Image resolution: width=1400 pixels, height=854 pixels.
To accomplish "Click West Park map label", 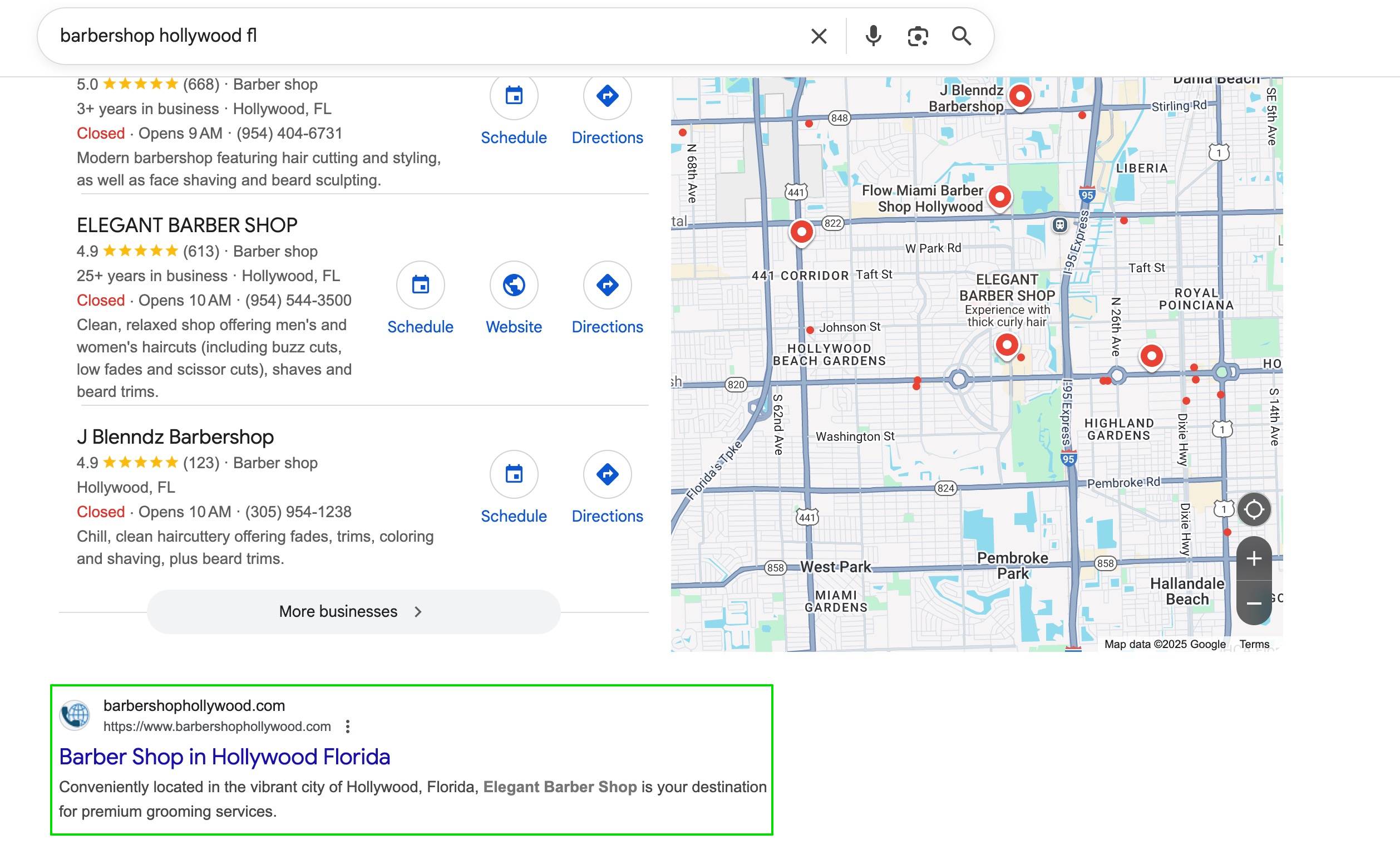I will tap(835, 567).
